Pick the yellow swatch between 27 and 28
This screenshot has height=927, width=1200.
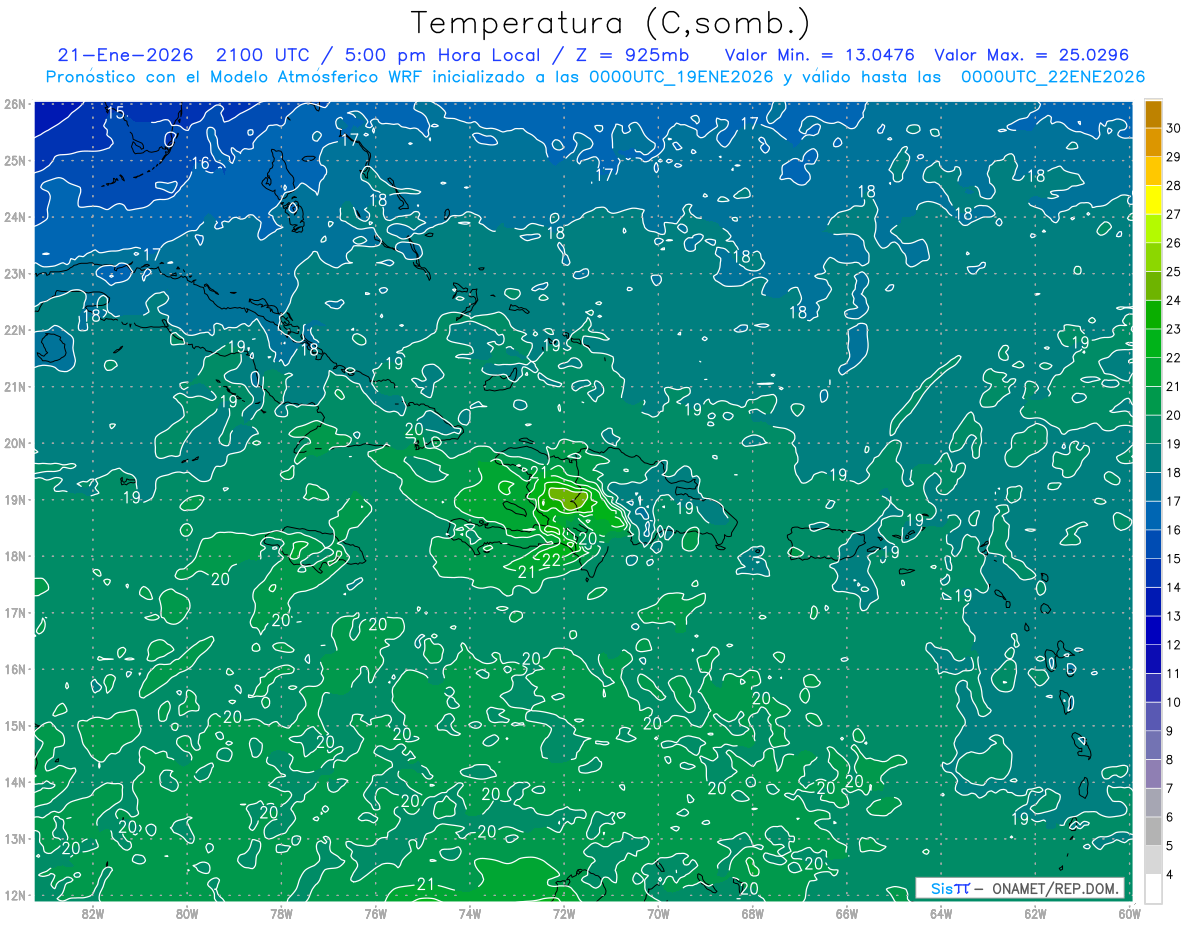pos(1153,198)
